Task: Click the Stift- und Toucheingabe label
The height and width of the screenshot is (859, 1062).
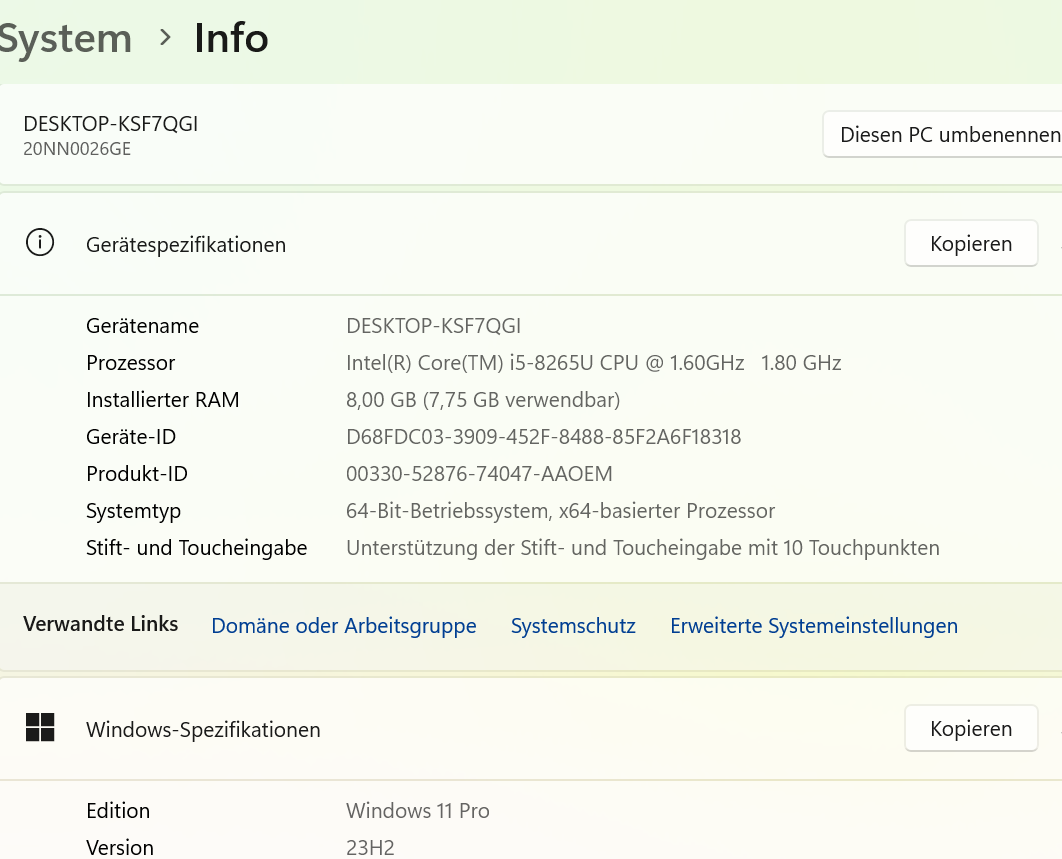Action: pyautogui.click(x=196, y=548)
